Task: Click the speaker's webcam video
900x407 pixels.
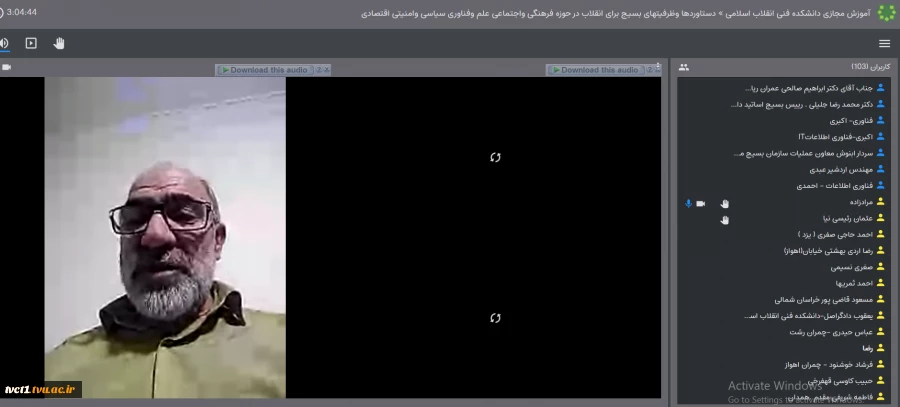Action: coord(165,238)
